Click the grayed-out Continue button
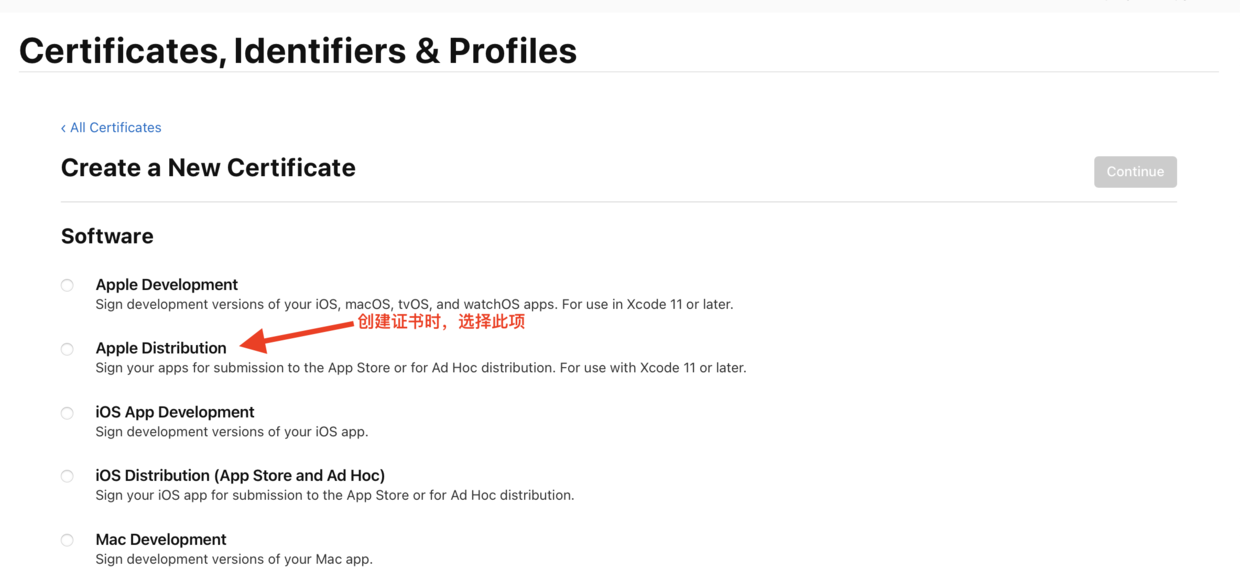This screenshot has width=1240, height=580. pyautogui.click(x=1135, y=172)
